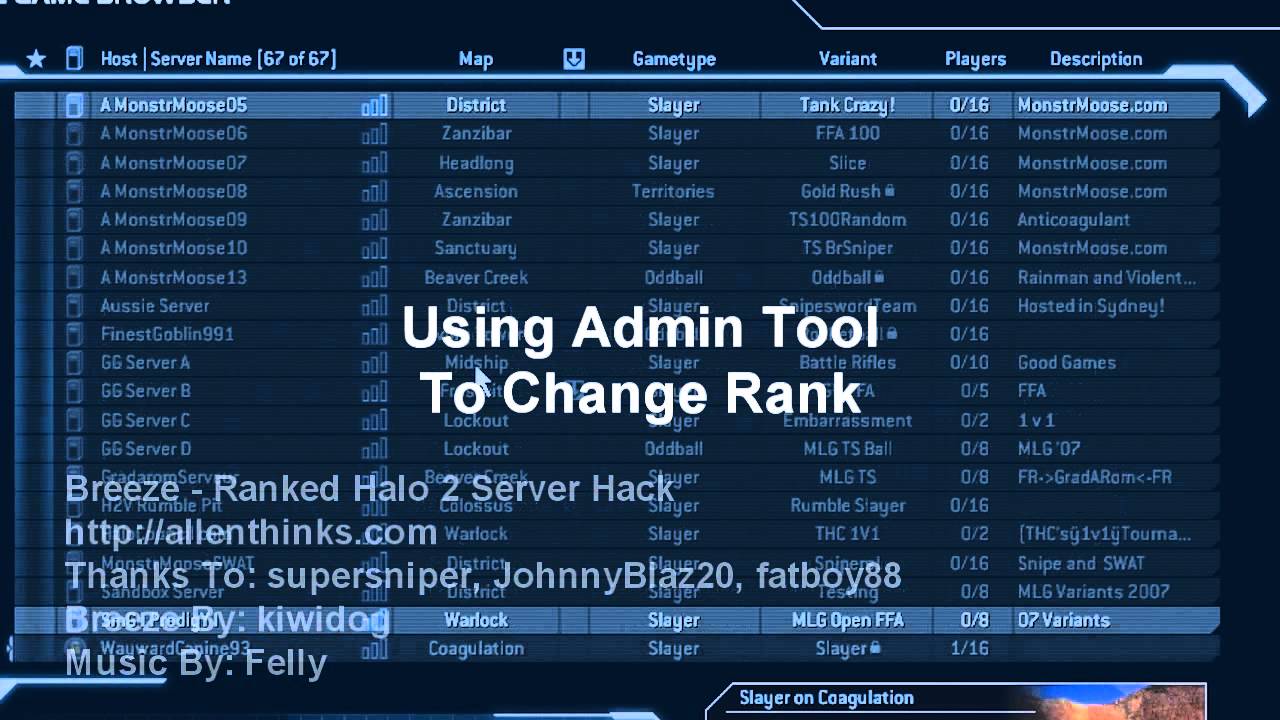
Task: Click server icon of GG Server C
Action: pyautogui.click(x=74, y=420)
